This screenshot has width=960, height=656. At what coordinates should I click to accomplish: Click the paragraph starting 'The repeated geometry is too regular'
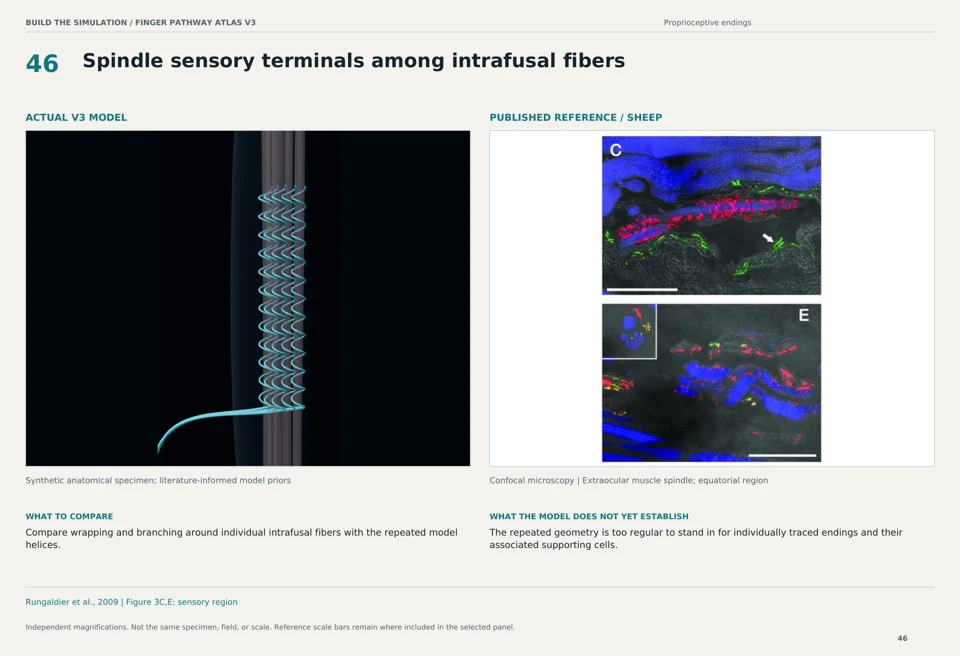(696, 538)
